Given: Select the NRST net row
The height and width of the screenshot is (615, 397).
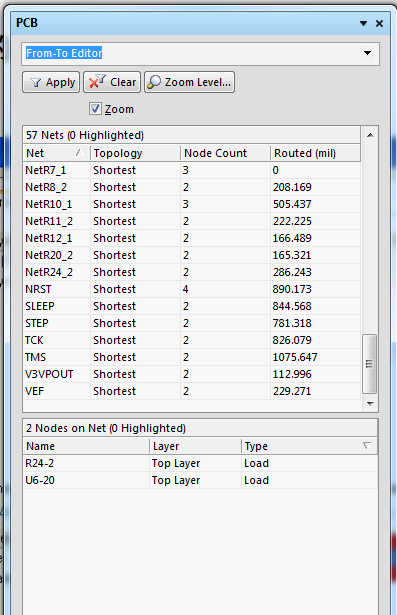Looking at the screenshot, I should pos(191,289).
